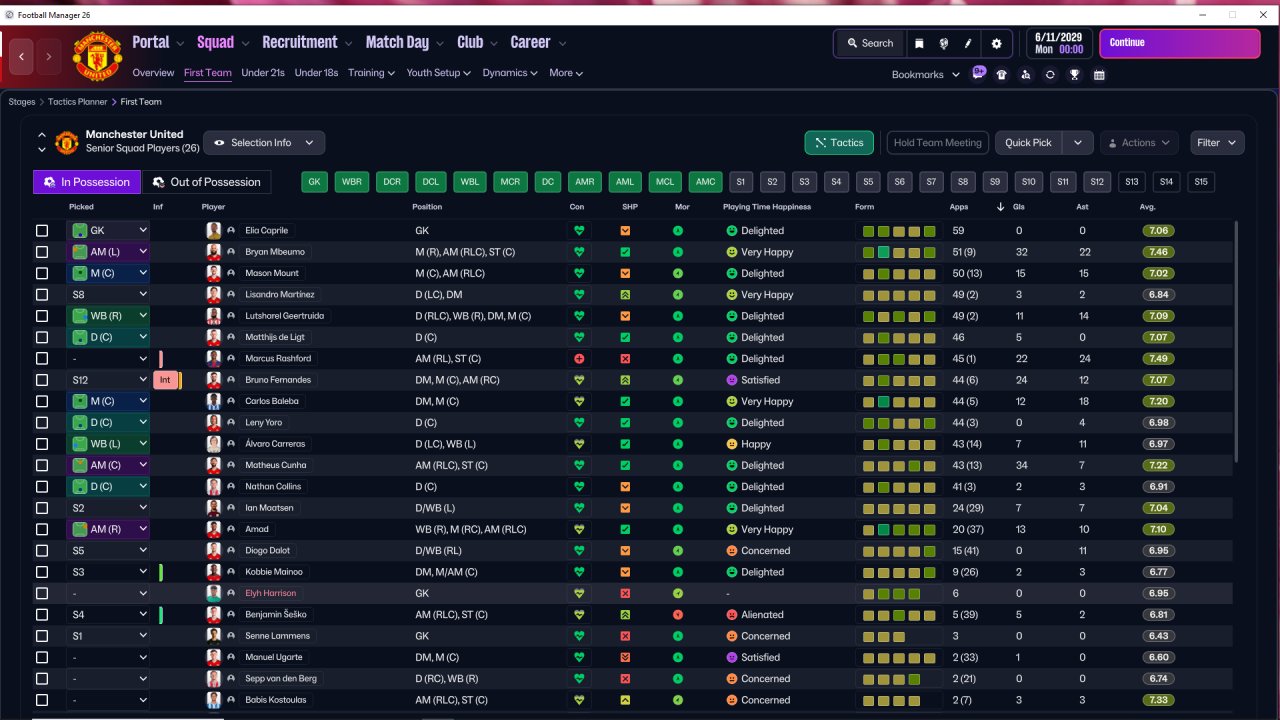Click the Quick Pick button

(1029, 143)
